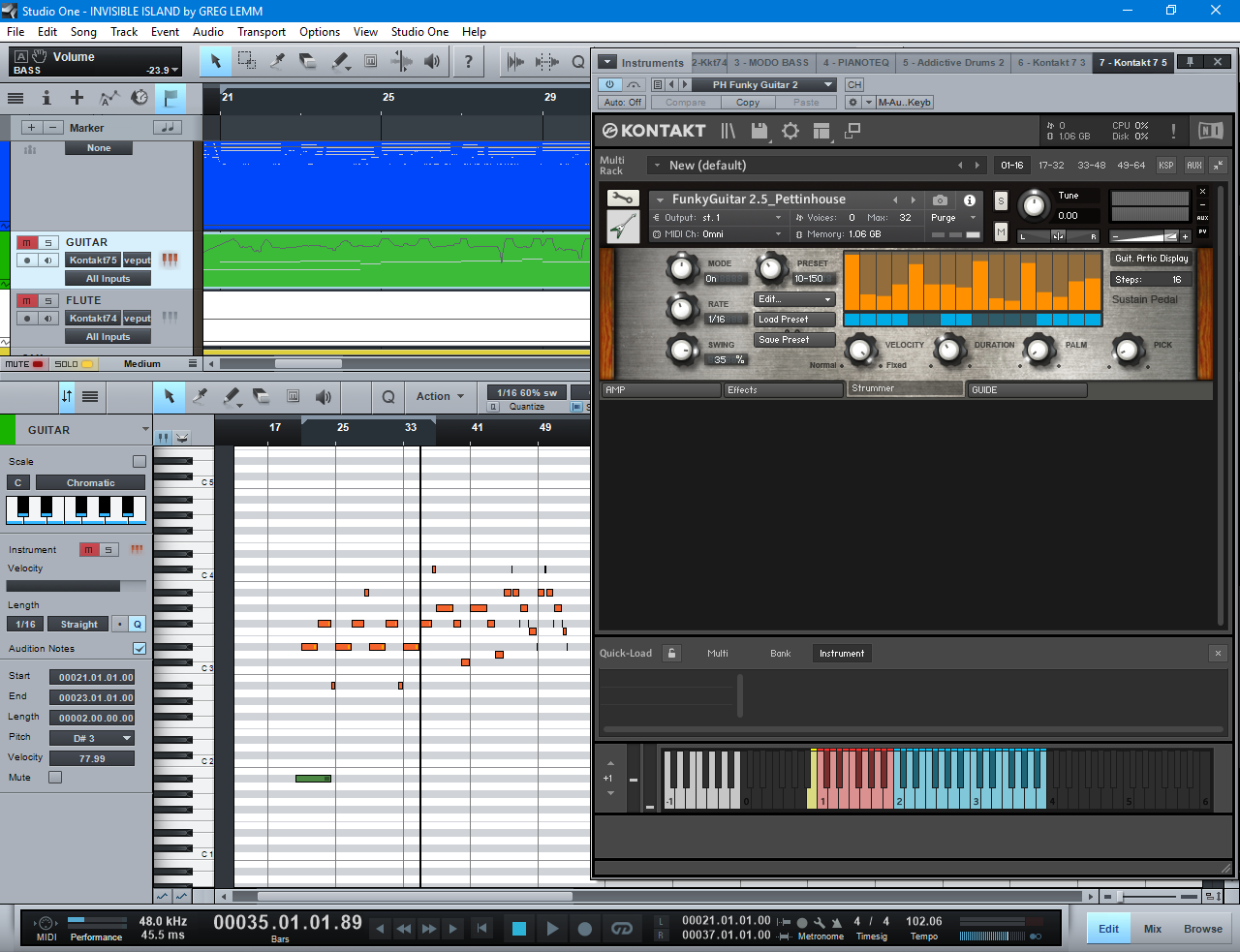Toggle the Audition Notes checkbox
Image resolution: width=1240 pixels, height=952 pixels.
[x=139, y=649]
